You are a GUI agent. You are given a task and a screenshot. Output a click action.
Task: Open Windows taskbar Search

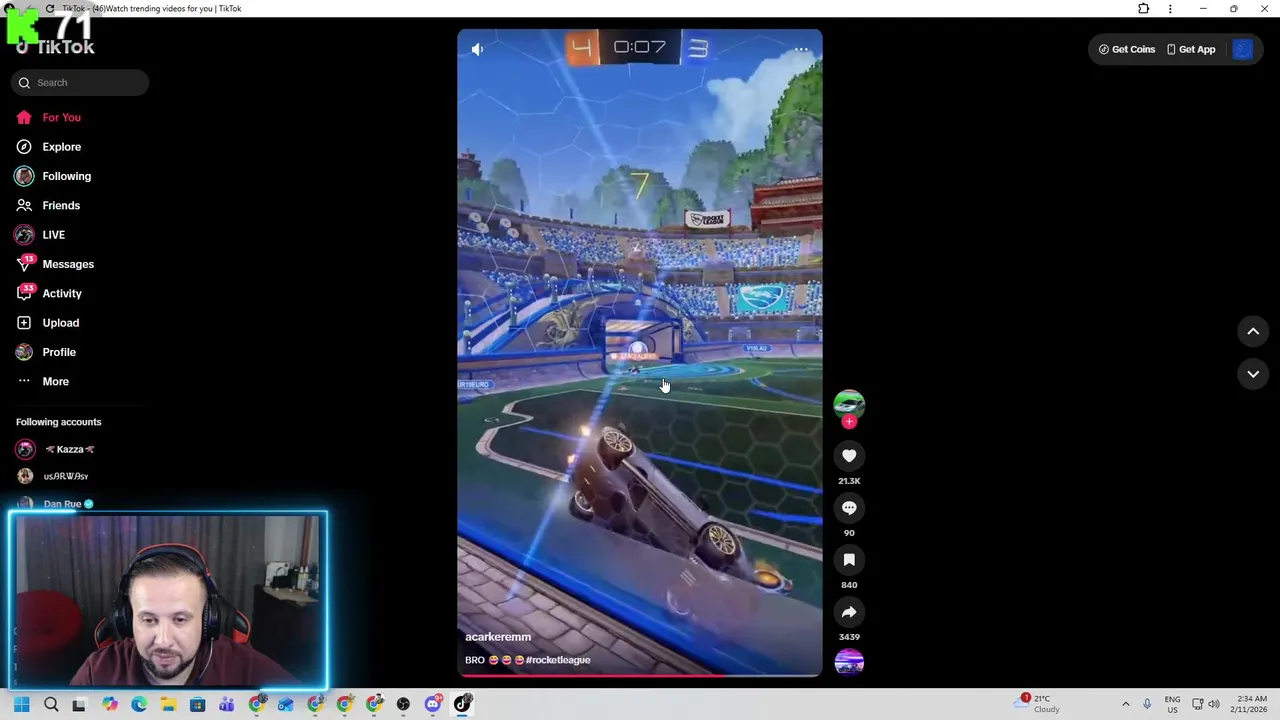[x=51, y=705]
